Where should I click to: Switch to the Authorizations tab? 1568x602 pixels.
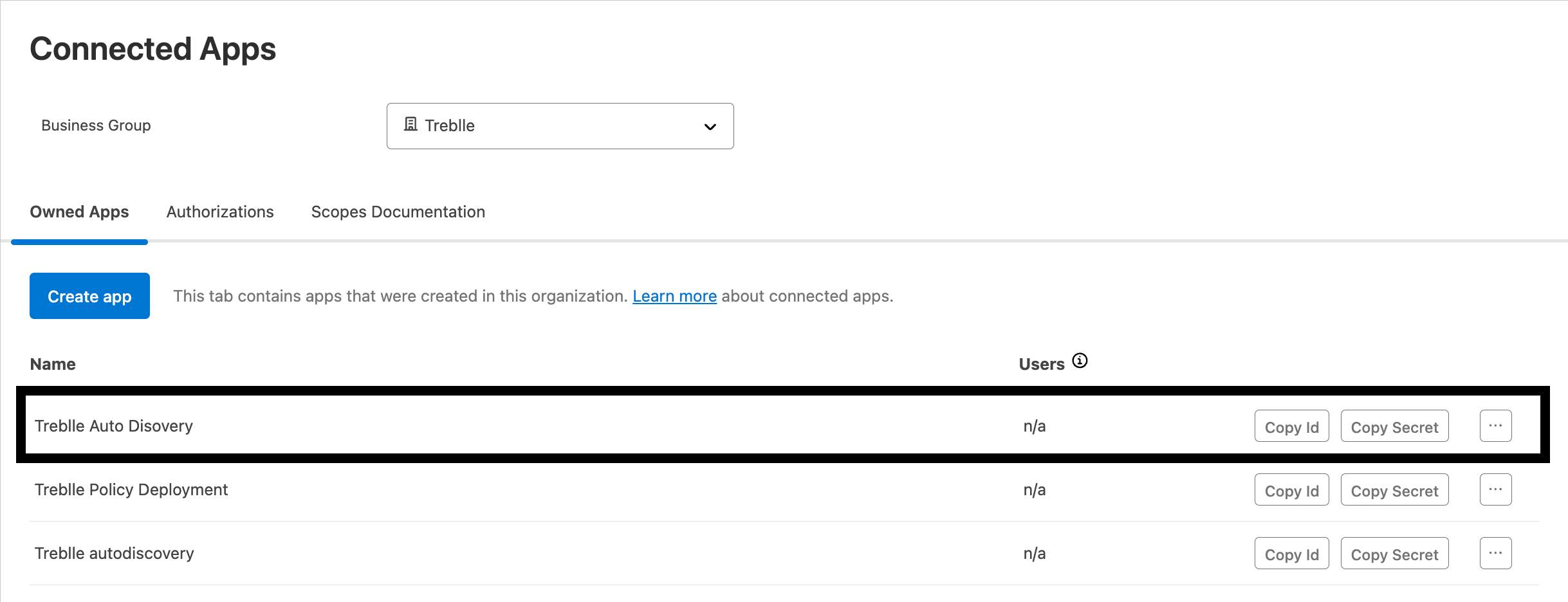(220, 212)
